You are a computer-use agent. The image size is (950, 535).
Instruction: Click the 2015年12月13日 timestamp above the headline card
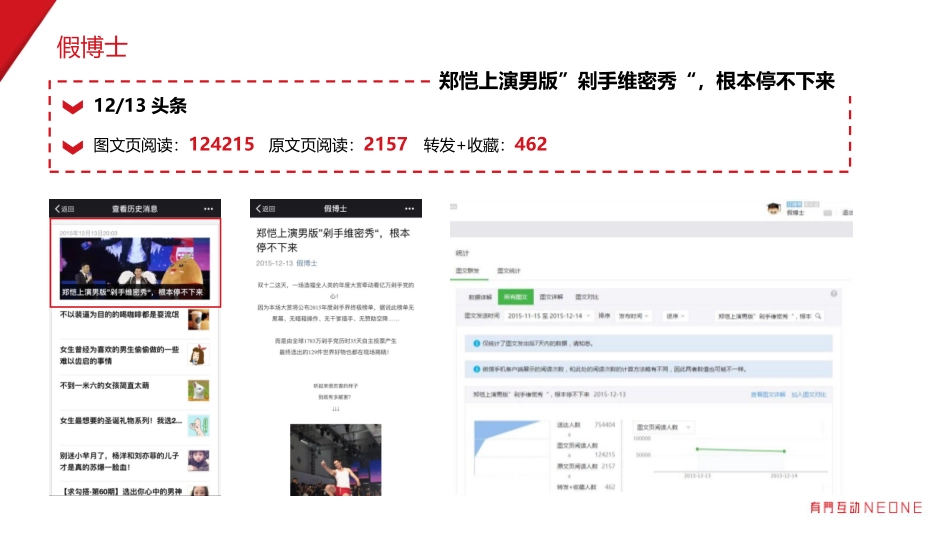88,233
